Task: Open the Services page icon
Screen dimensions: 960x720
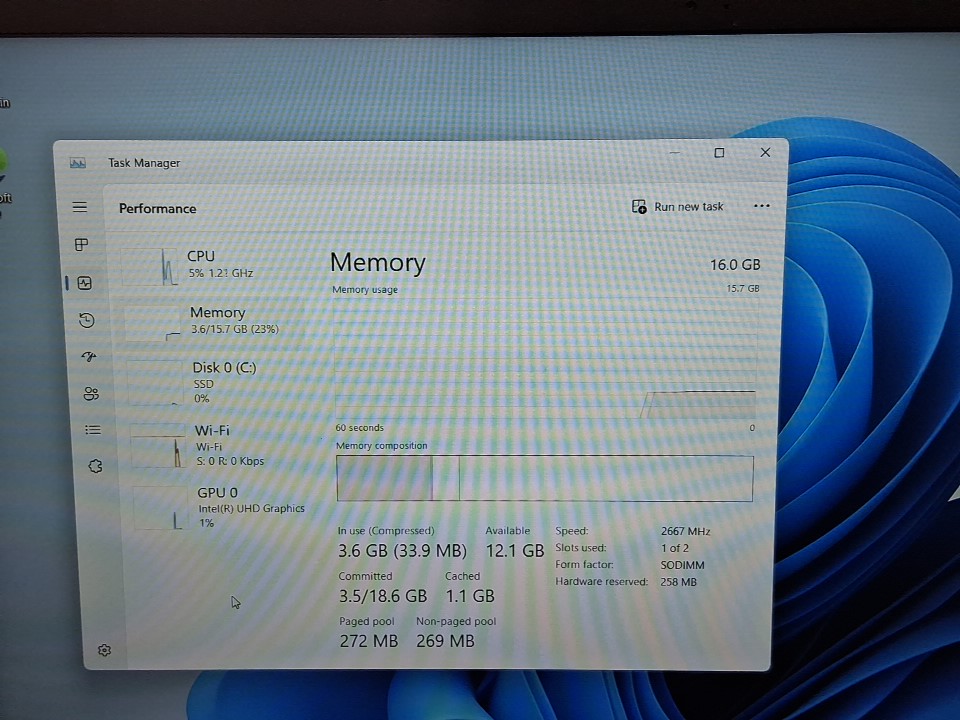Action: click(x=95, y=466)
